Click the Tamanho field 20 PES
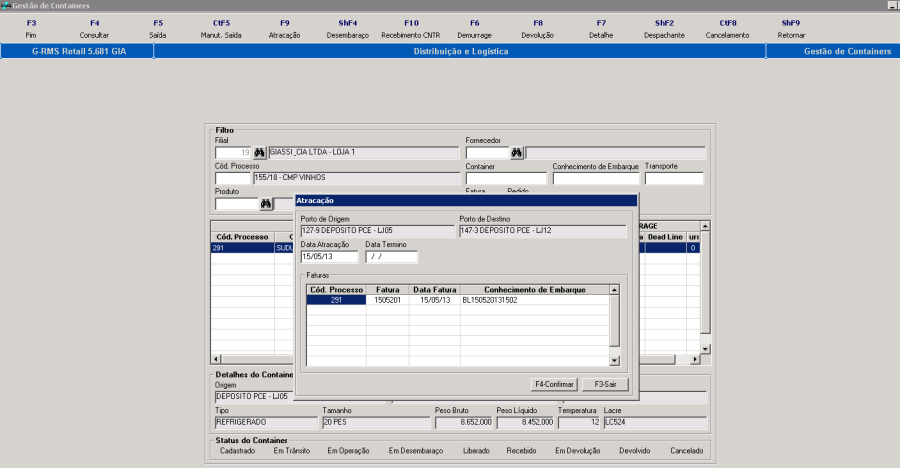Viewport: 900px width, 468px height. click(x=376, y=423)
